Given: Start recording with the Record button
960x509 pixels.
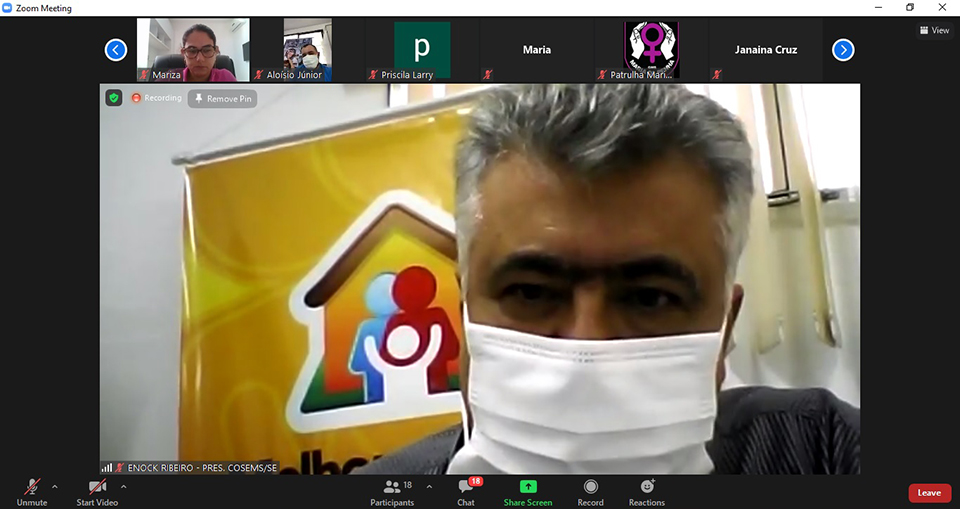Looking at the screenshot, I should click(590, 490).
